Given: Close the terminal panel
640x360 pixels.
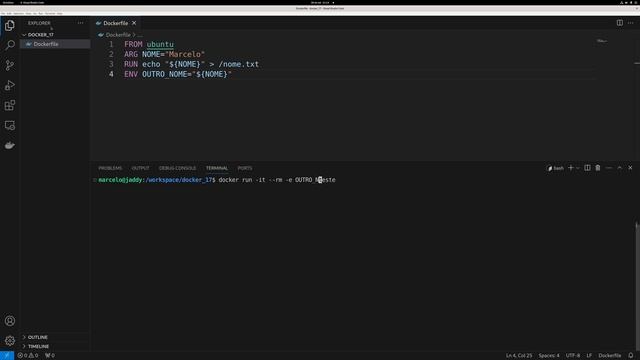Looking at the screenshot, I should (x=630, y=168).
